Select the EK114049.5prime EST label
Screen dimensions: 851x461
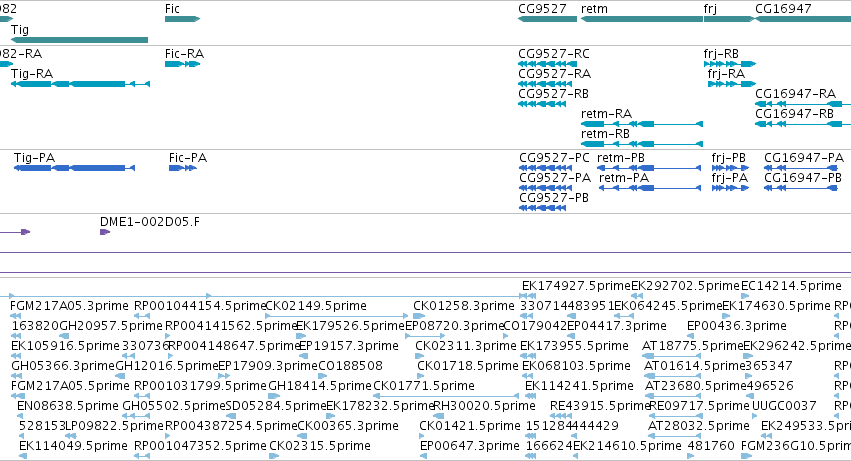tap(73, 446)
